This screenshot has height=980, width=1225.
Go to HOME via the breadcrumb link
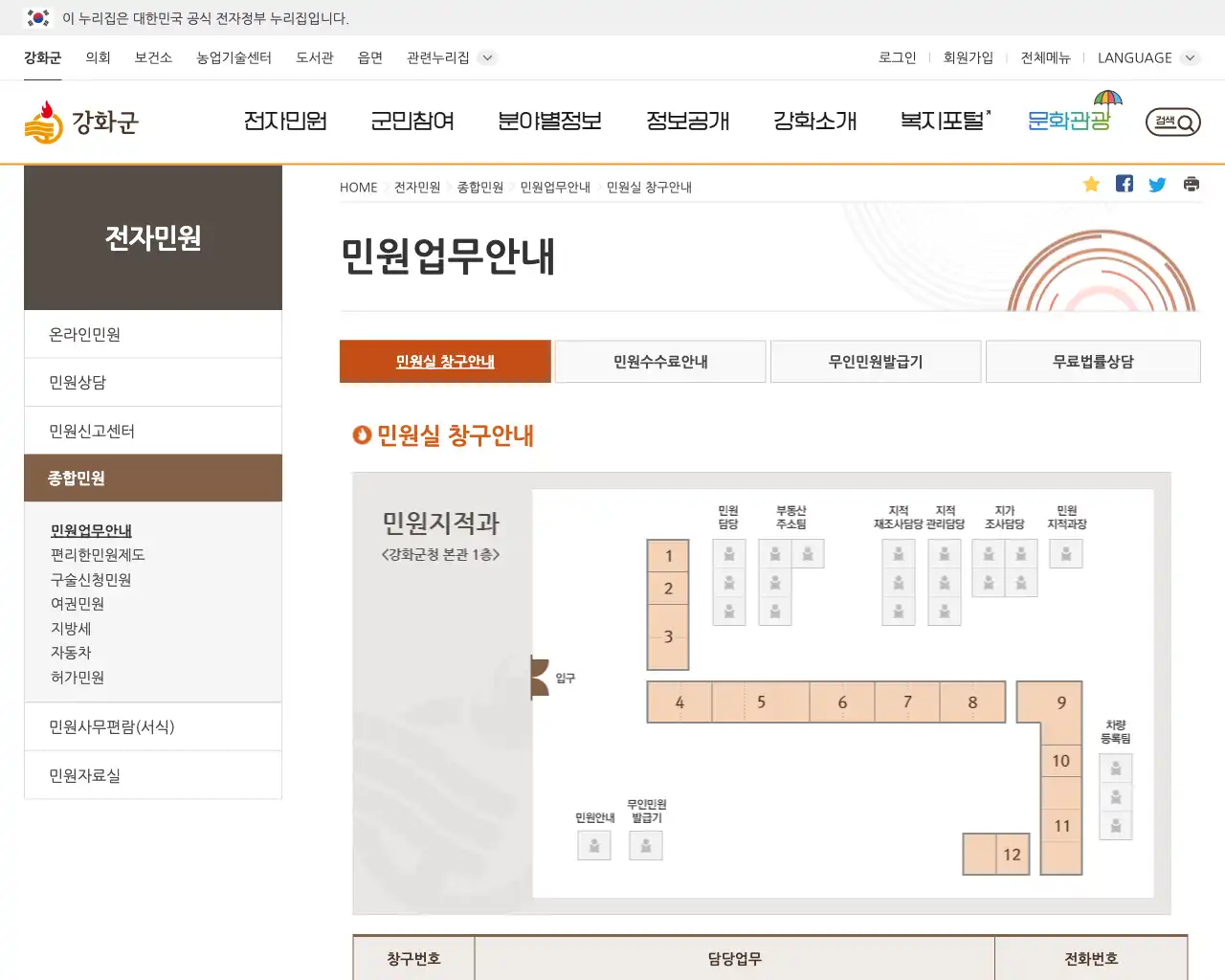(x=358, y=187)
